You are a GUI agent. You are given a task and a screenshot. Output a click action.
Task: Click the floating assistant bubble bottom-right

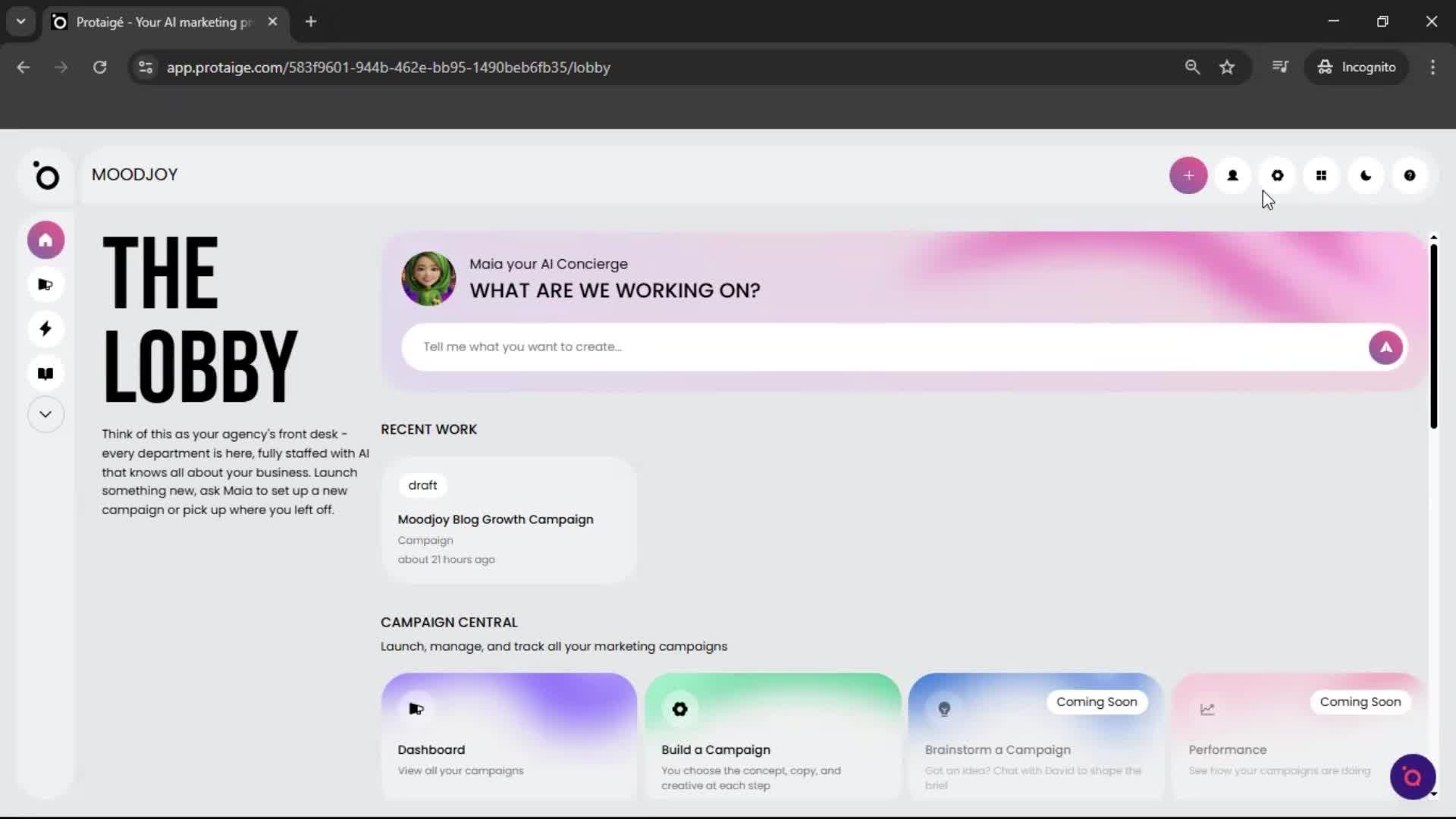pos(1412,777)
